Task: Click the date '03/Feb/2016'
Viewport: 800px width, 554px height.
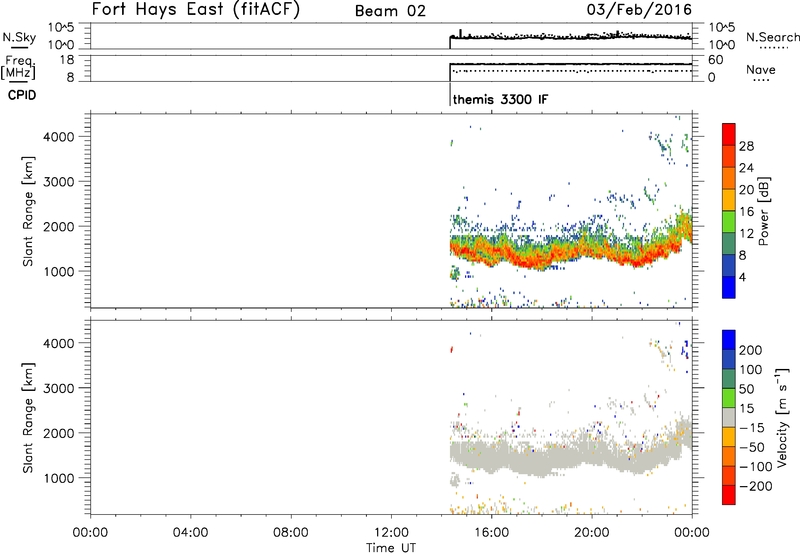Action: click(x=639, y=9)
